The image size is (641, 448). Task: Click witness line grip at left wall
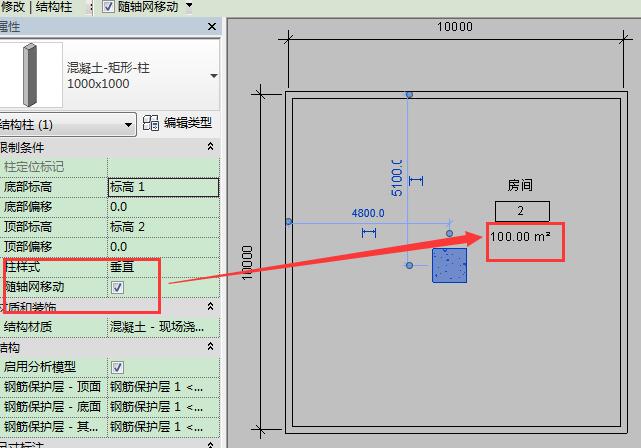(289, 222)
